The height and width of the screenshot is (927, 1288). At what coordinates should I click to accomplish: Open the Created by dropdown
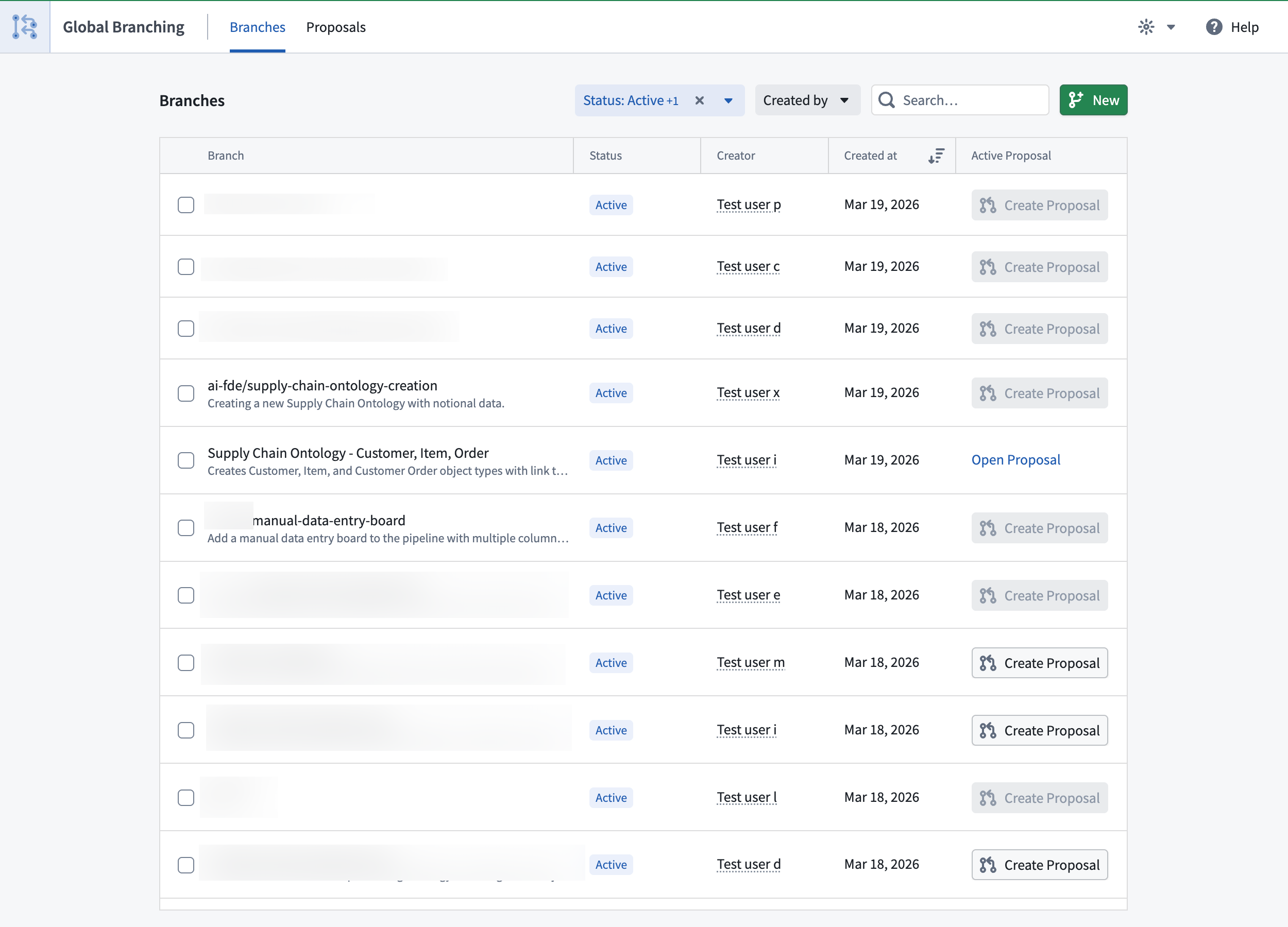click(x=807, y=100)
